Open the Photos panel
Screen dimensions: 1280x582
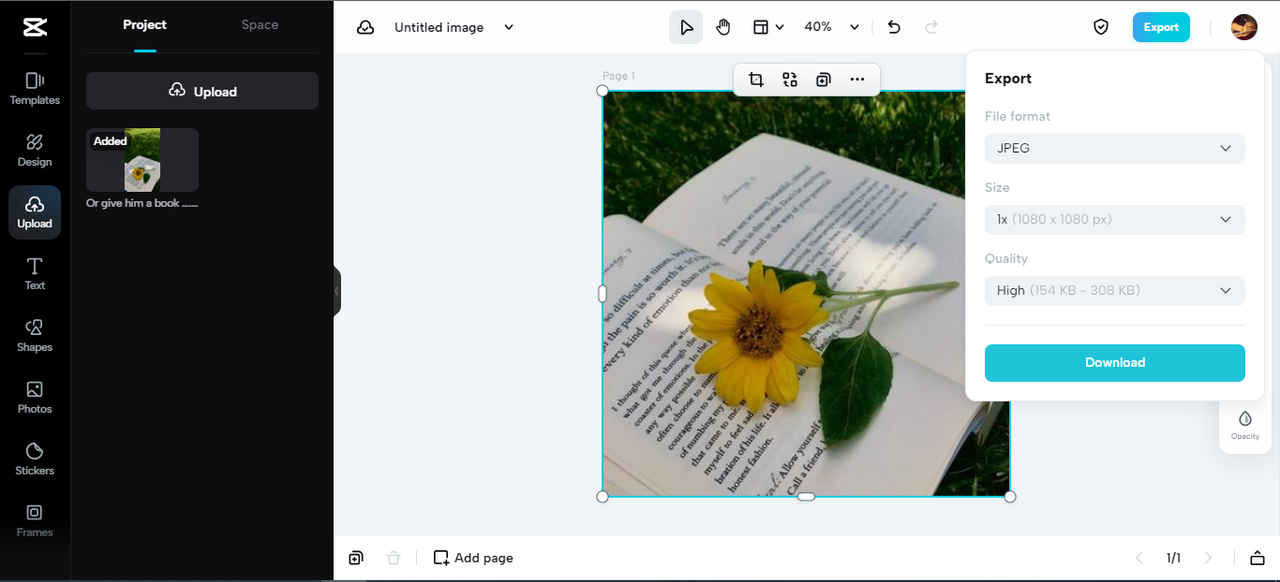[x=34, y=397]
